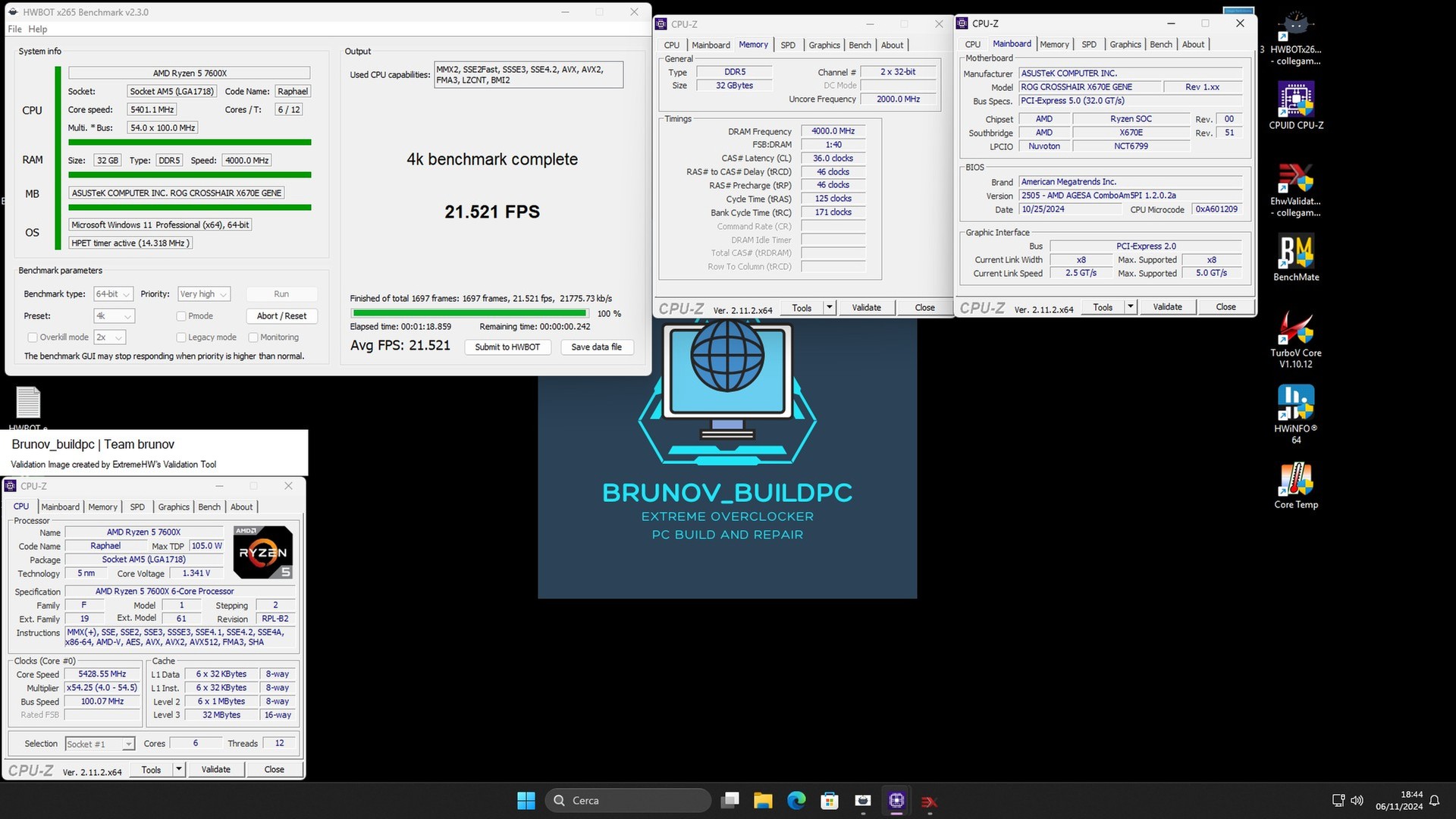Click the green RAM status bar
The height and width of the screenshot is (819, 1456).
click(190, 174)
